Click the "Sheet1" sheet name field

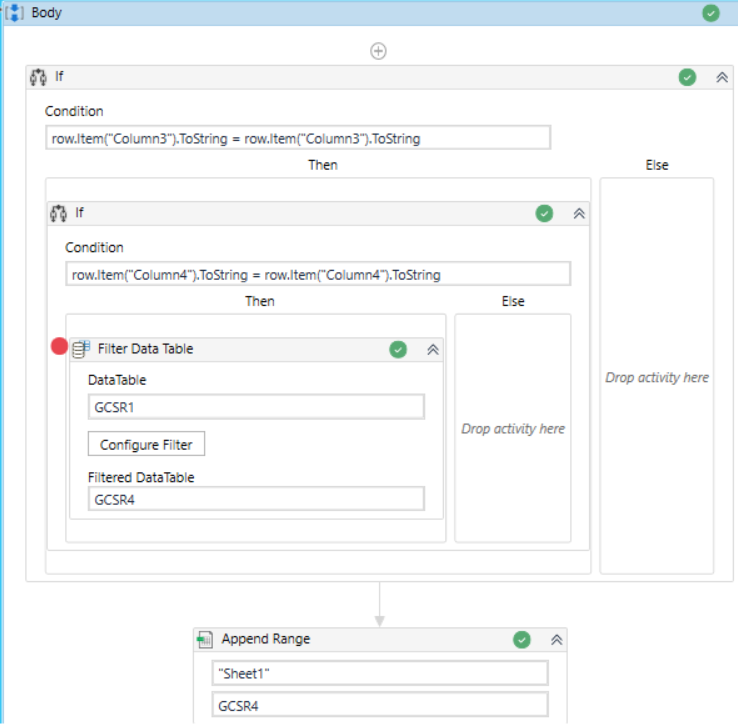pos(380,673)
